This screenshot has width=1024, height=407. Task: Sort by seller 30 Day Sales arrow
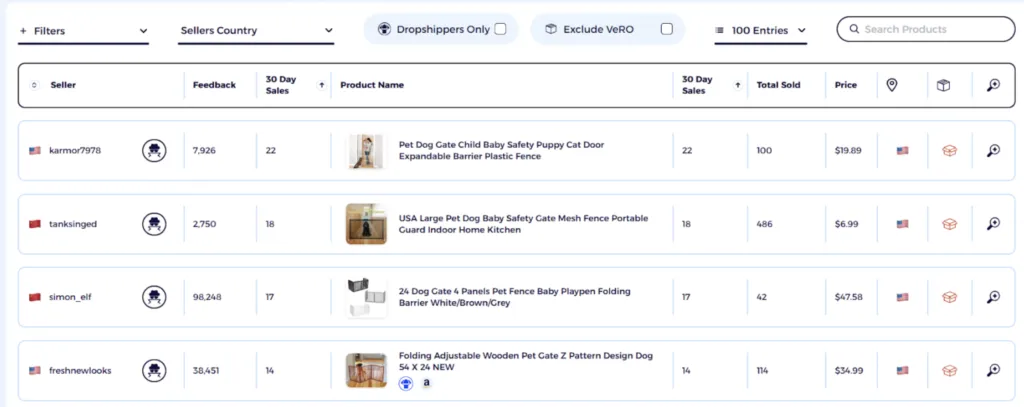(321, 85)
